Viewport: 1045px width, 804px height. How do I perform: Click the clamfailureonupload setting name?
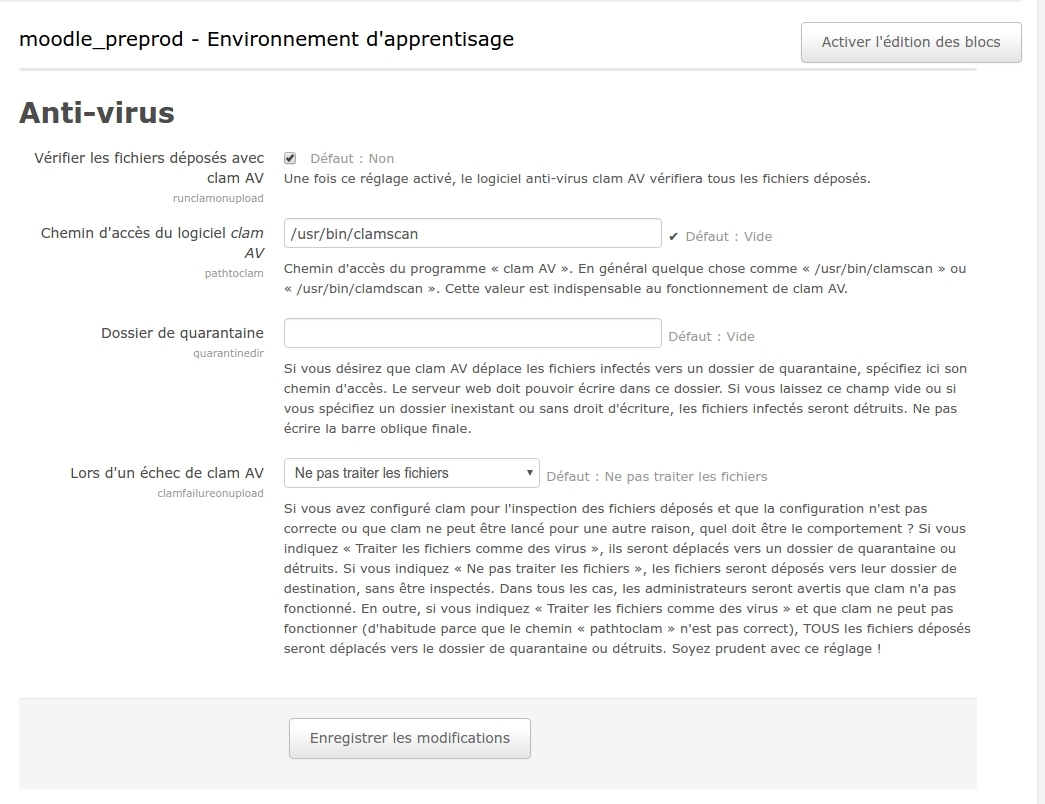tap(210, 493)
